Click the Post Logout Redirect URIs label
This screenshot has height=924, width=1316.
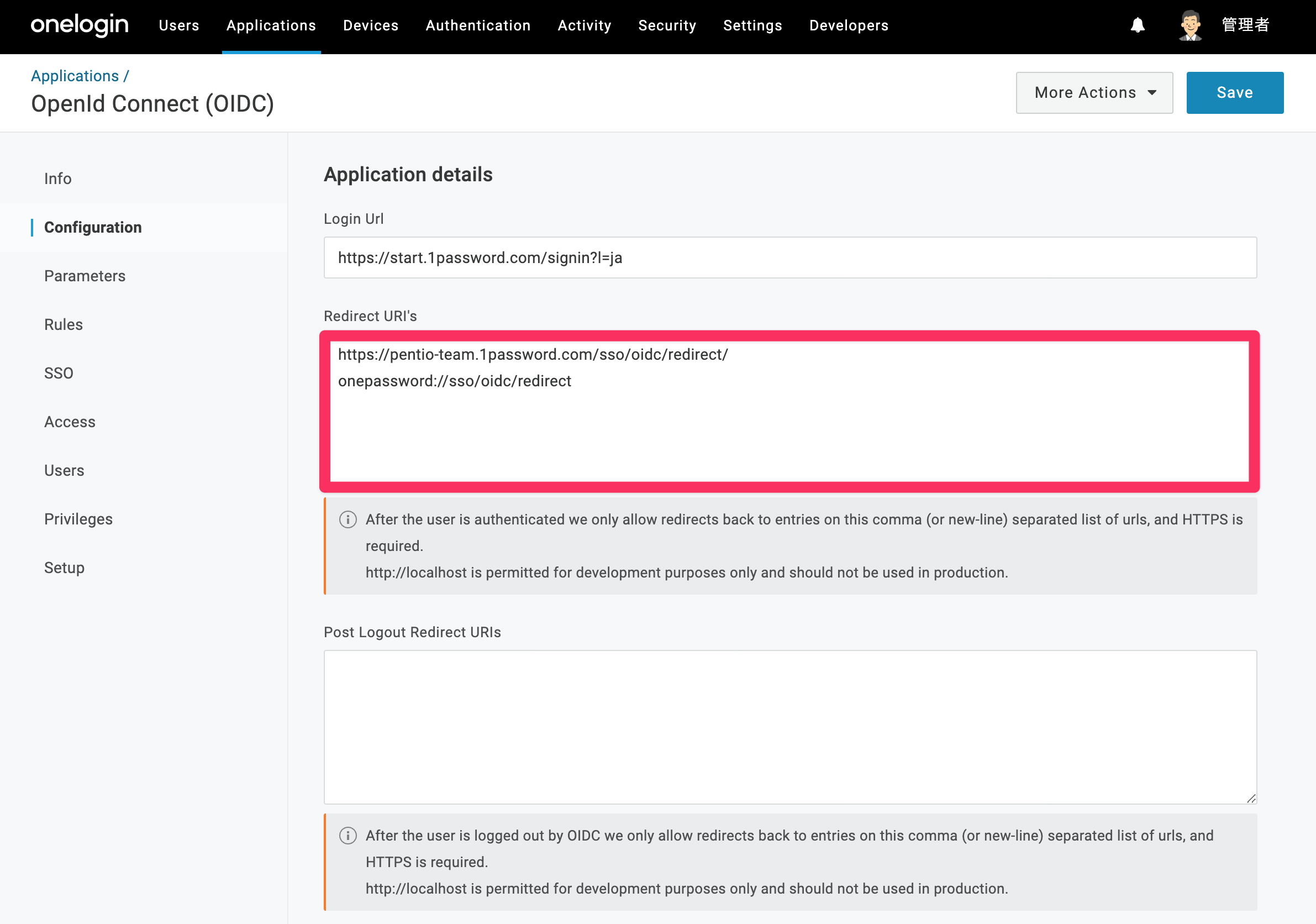coord(412,632)
